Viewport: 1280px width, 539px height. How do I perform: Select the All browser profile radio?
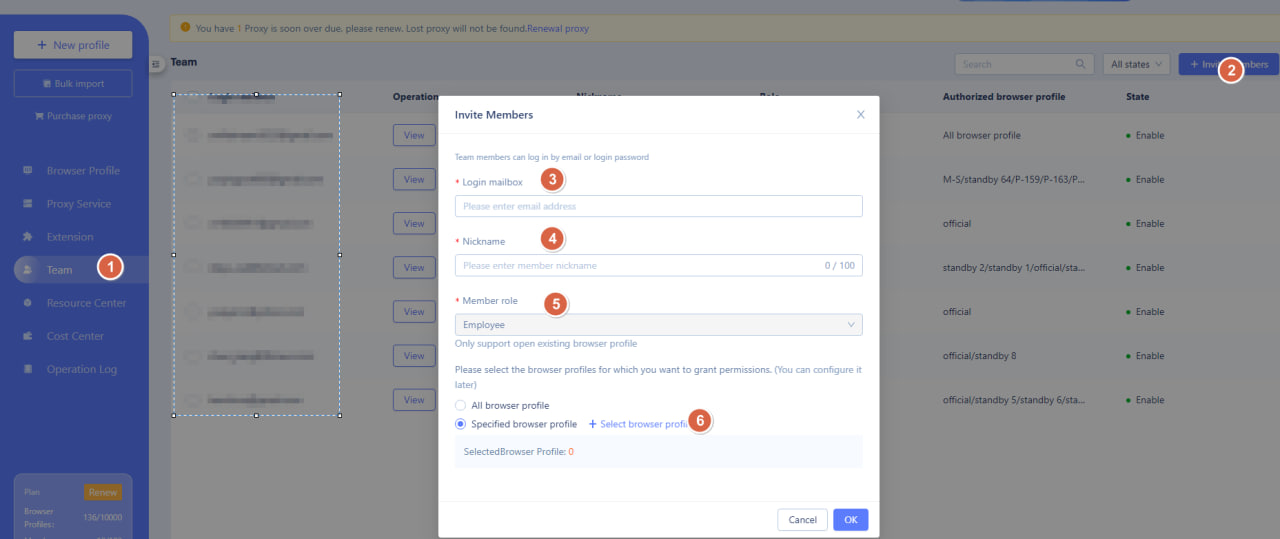point(460,405)
